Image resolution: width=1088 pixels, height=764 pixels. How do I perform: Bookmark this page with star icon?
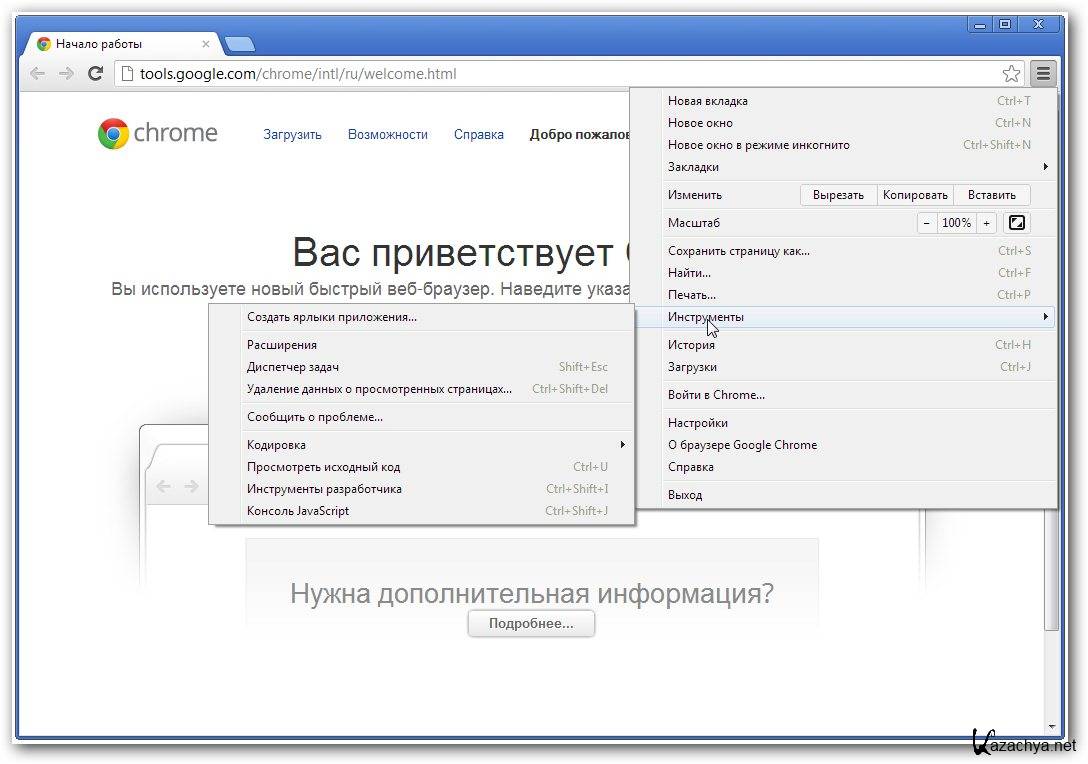click(x=1011, y=73)
